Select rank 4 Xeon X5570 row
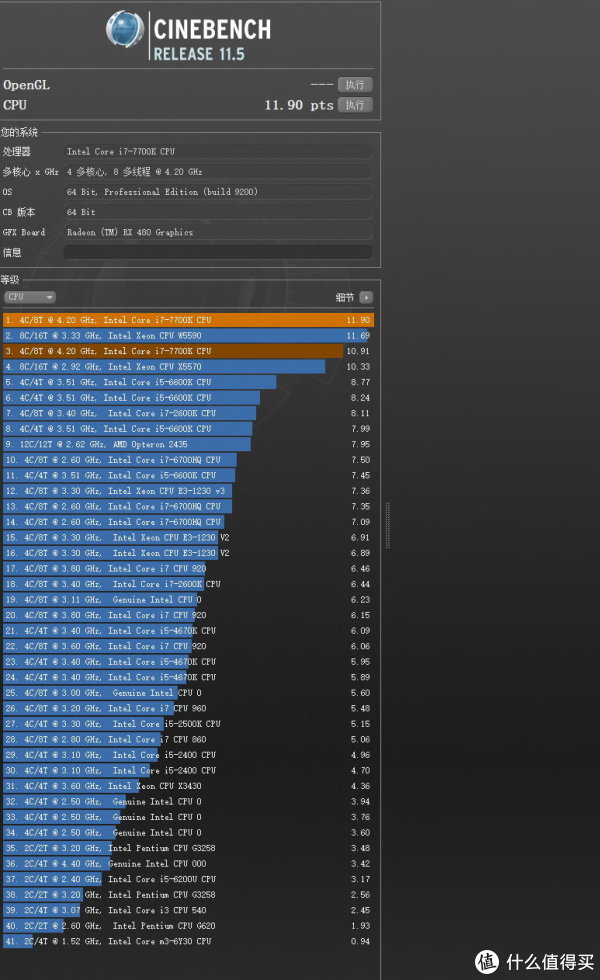 (188, 367)
